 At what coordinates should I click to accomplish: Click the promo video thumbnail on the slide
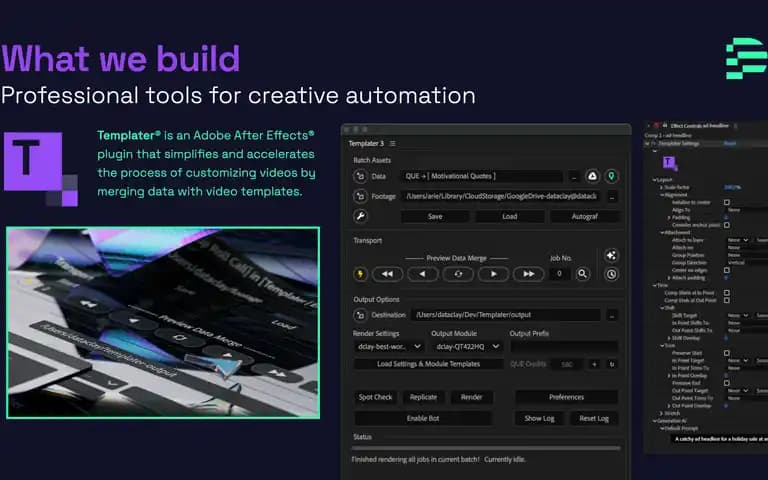tap(163, 323)
